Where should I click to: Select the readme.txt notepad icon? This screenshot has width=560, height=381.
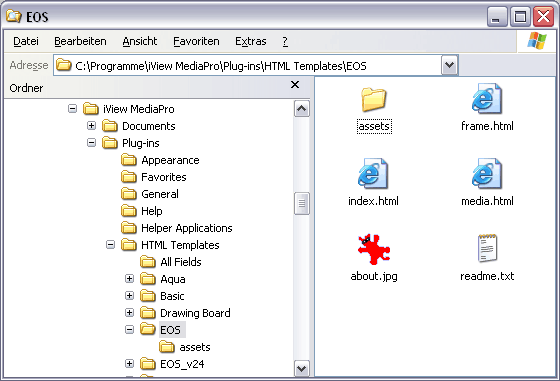[x=487, y=249]
